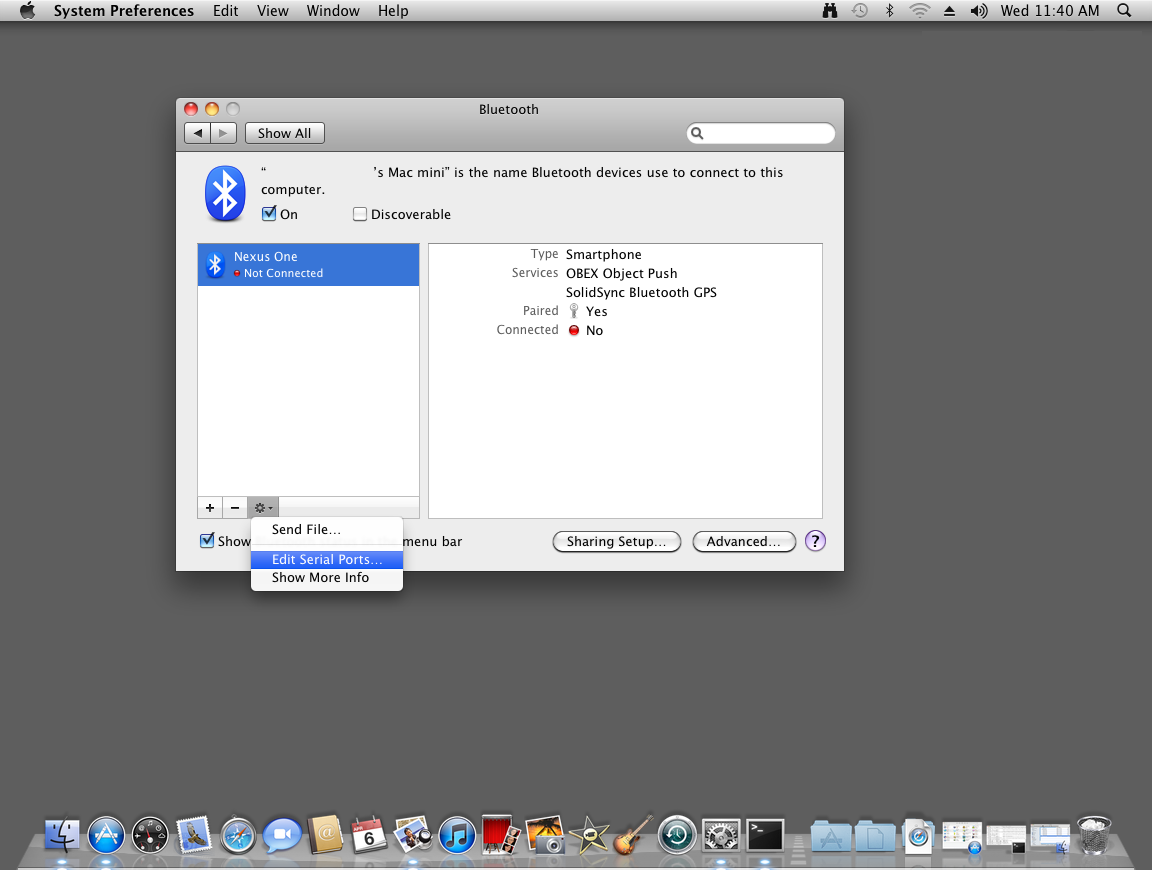1152x870 pixels.
Task: Click the back navigation arrow
Action: (x=198, y=133)
